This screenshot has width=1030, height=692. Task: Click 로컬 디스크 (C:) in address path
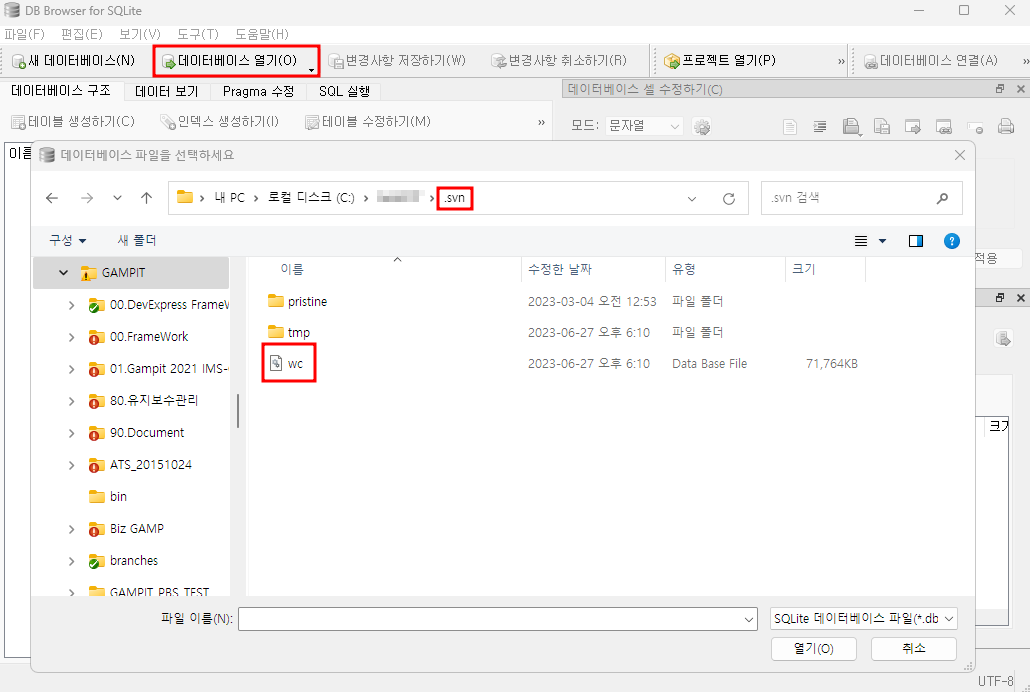coord(311,198)
